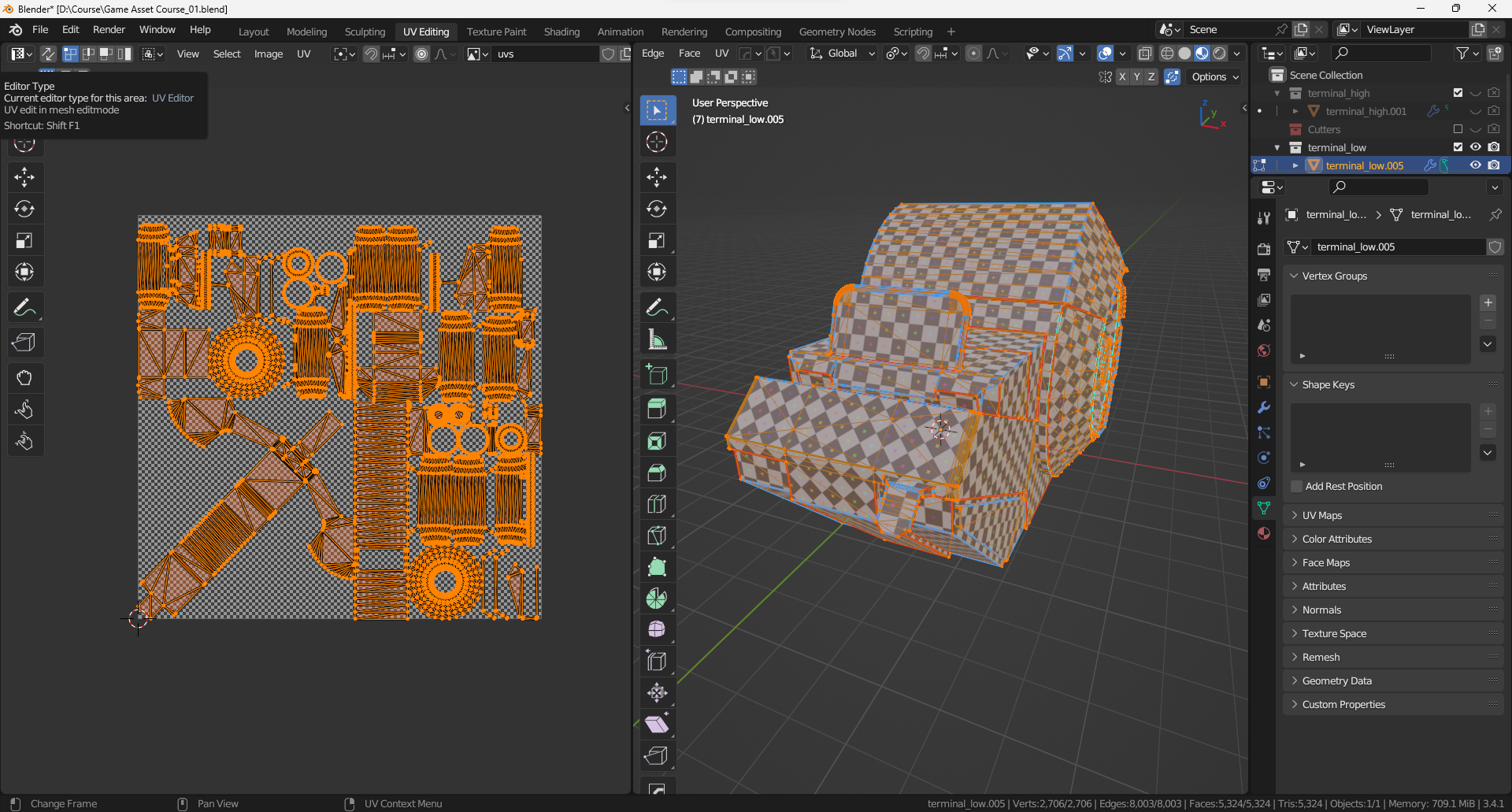
Task: Pin the properties editor context
Action: click(x=1495, y=214)
